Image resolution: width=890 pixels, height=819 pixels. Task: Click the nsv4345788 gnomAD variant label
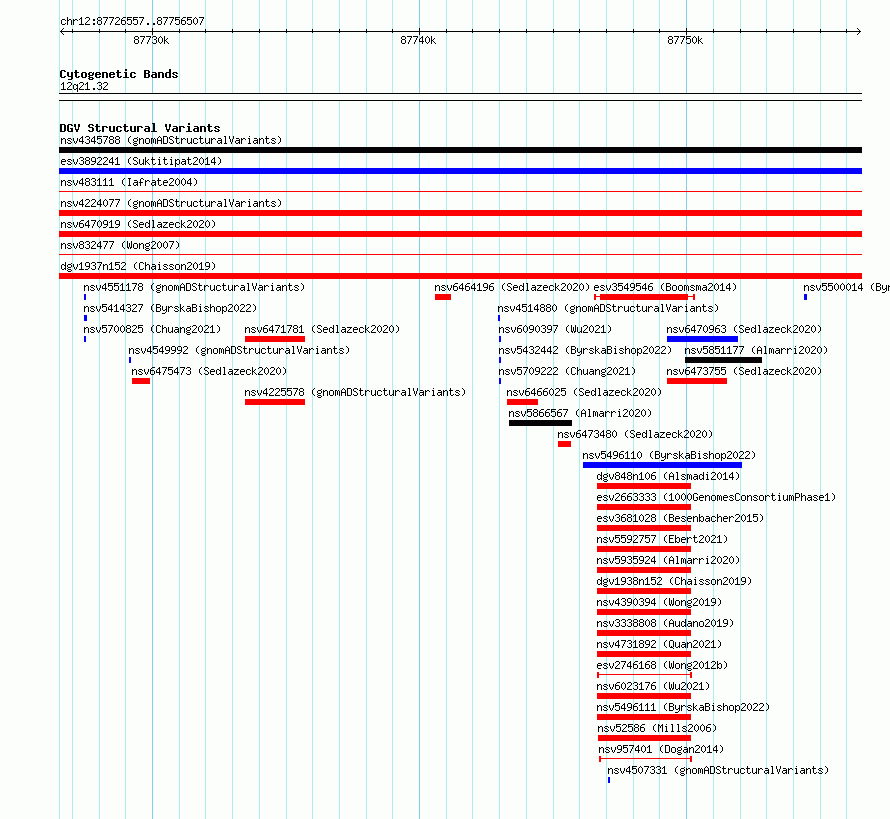pos(171,140)
